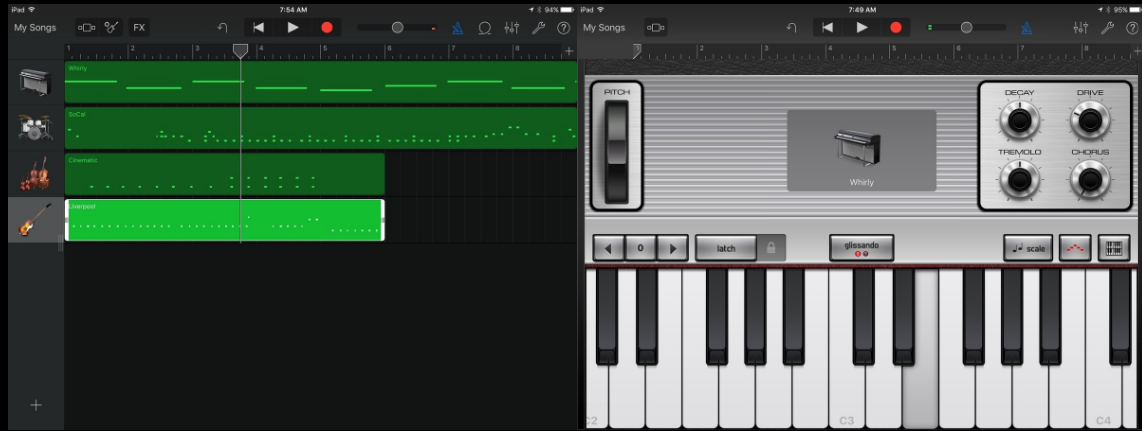The height and width of the screenshot is (431, 1142).
Task: Open the Whirly instrument picker
Action: [861, 151]
